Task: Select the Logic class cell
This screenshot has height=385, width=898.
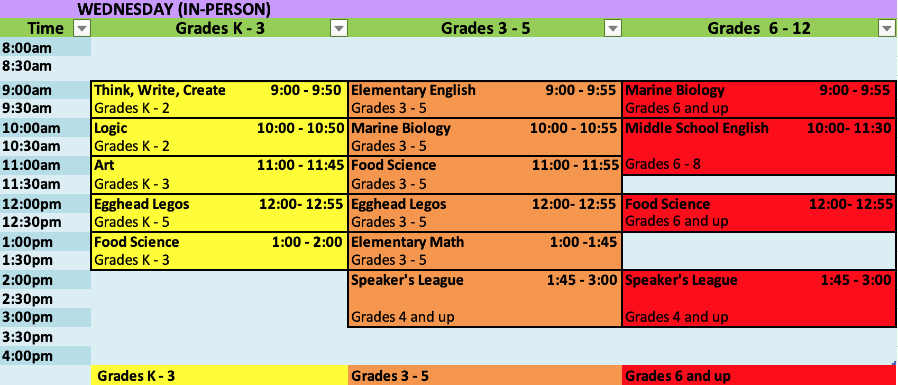Action: pyautogui.click(x=219, y=137)
